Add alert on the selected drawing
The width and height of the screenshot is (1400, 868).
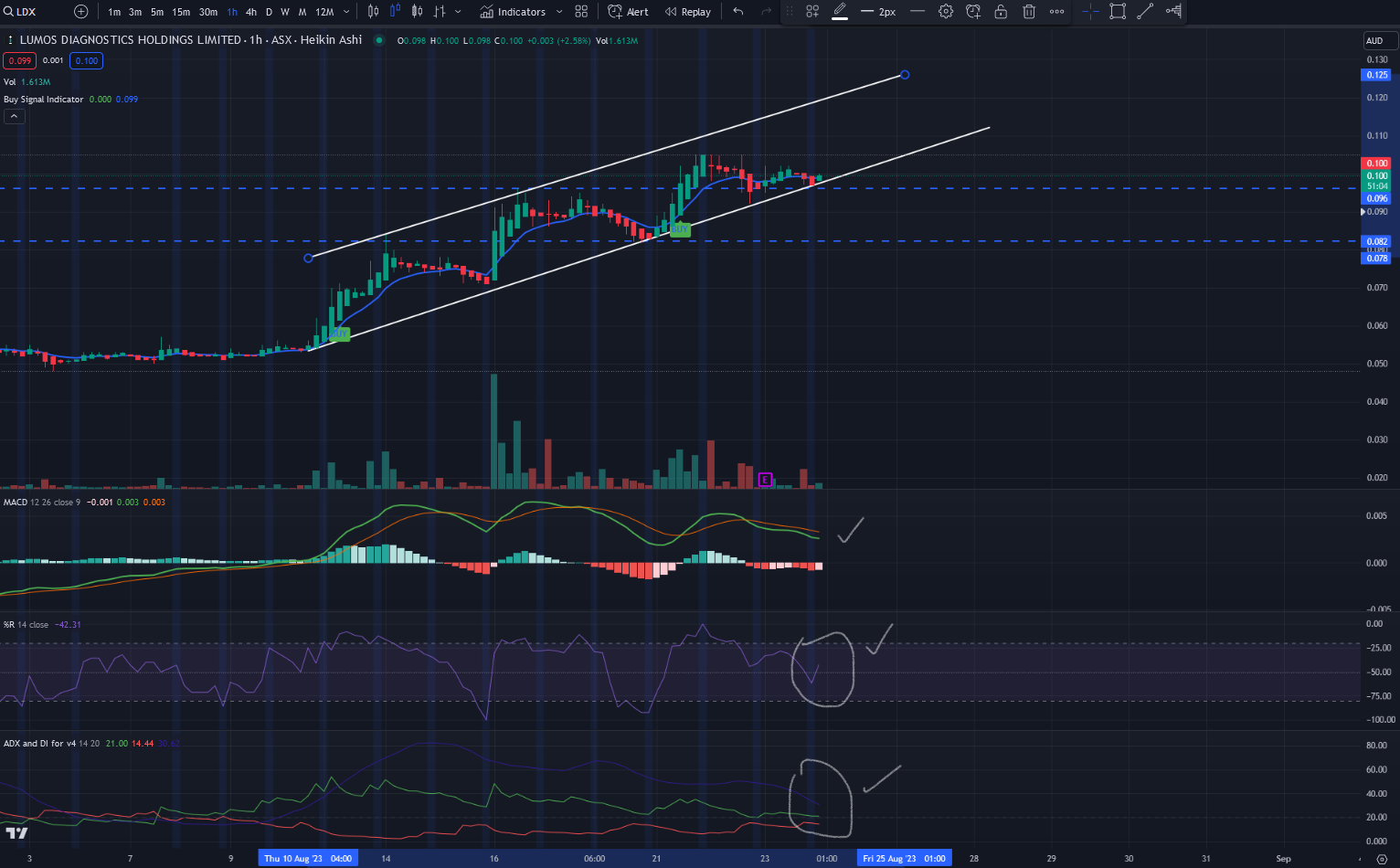tap(973, 12)
